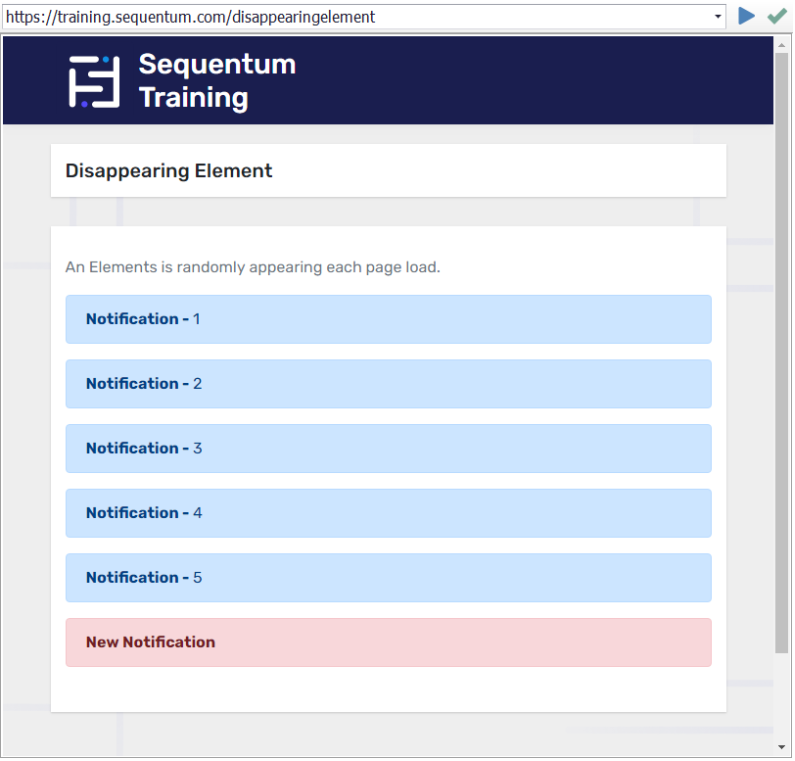Image resolution: width=795 pixels, height=761 pixels.
Task: Click the randomly appearing elements description text
Action: 253,268
